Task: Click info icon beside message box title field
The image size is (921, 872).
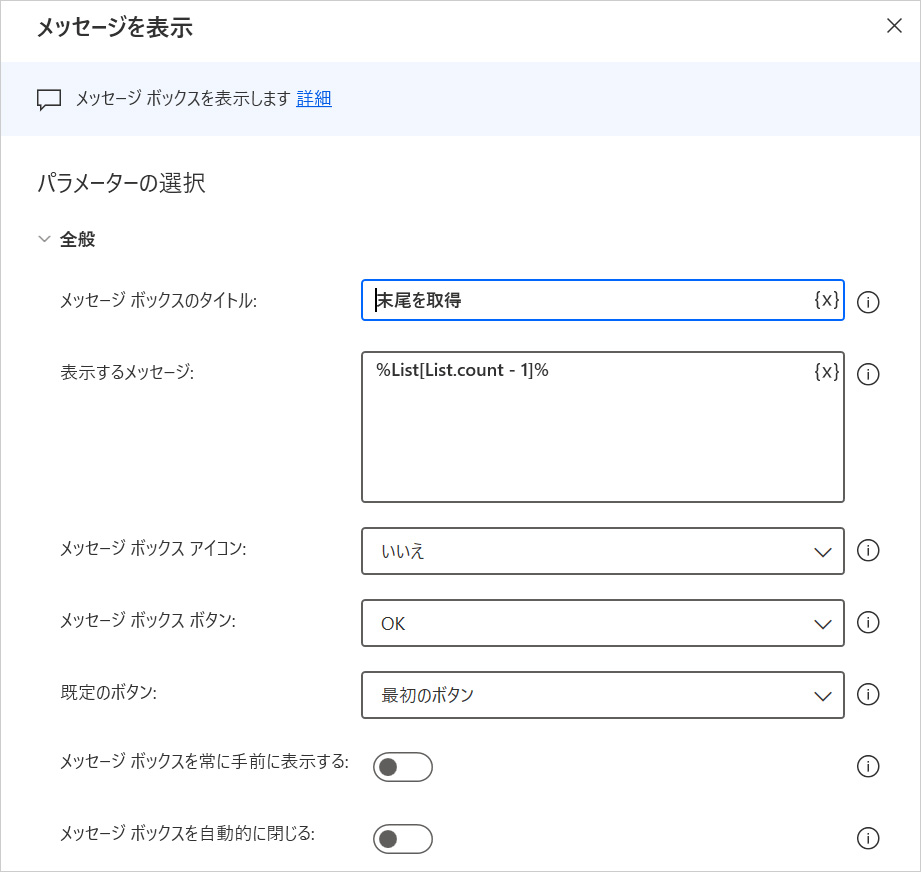Action: [868, 302]
